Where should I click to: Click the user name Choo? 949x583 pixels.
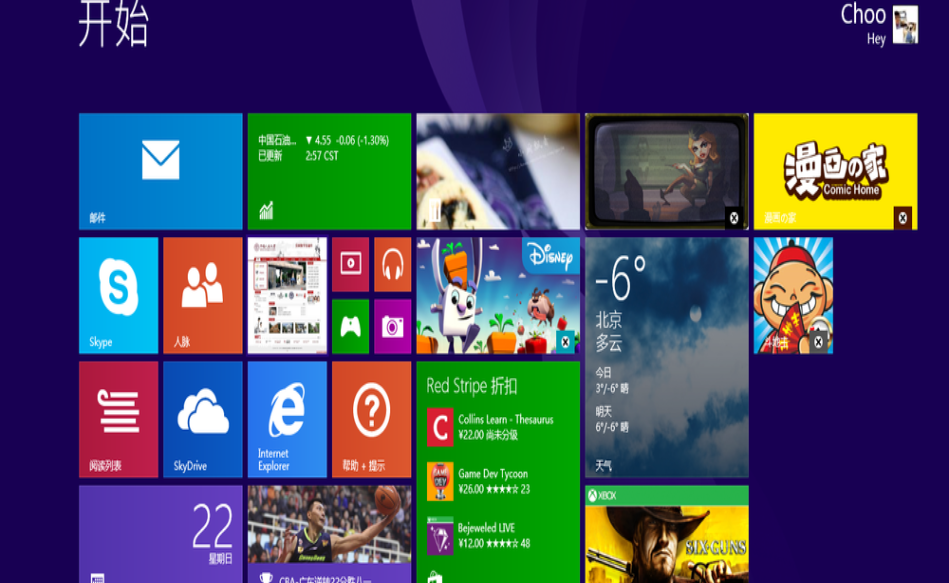[863, 15]
